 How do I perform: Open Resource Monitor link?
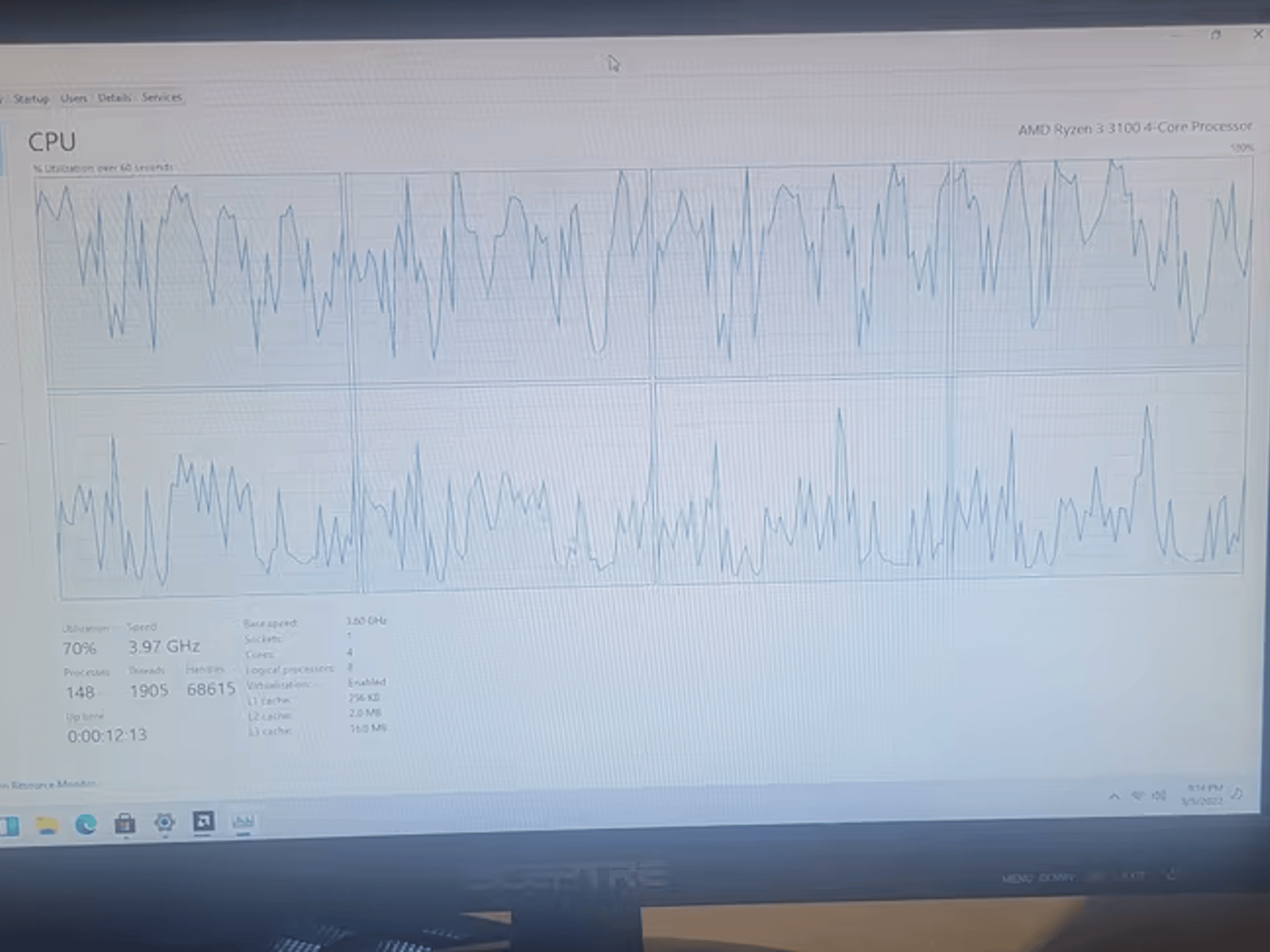[x=50, y=785]
